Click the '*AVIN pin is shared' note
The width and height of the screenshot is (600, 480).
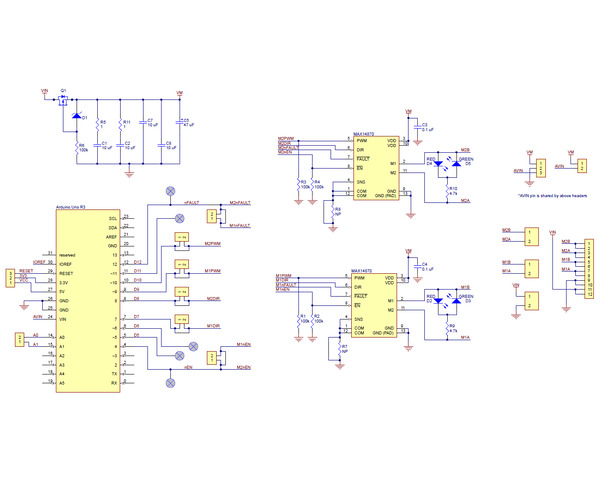(x=553, y=196)
